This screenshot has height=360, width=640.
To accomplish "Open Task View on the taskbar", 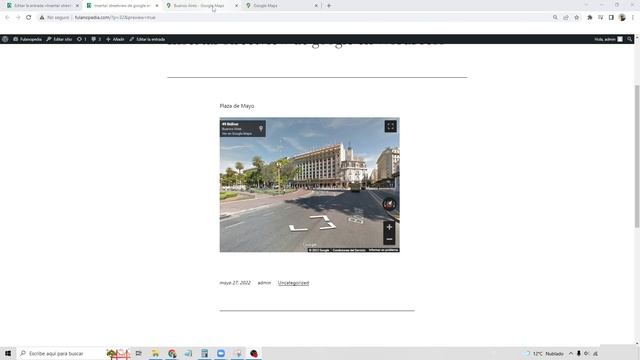I will (138, 353).
